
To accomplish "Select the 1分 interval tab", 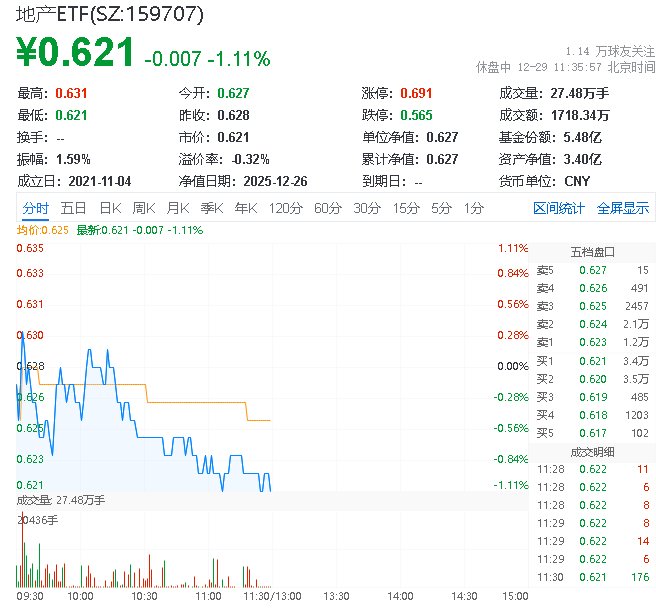I will [473, 208].
